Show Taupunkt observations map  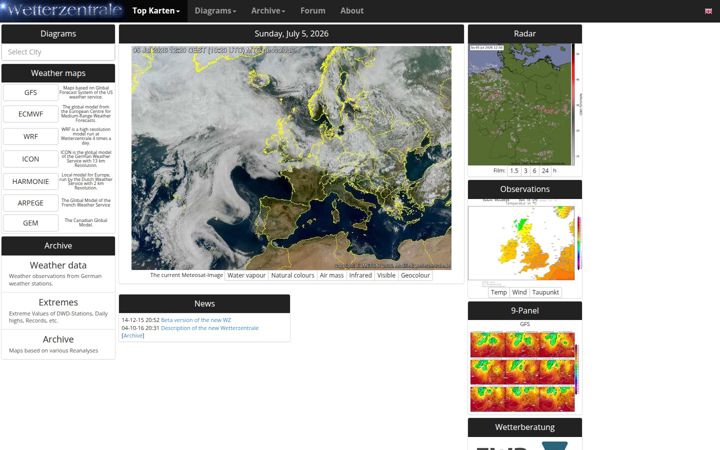[x=546, y=292]
